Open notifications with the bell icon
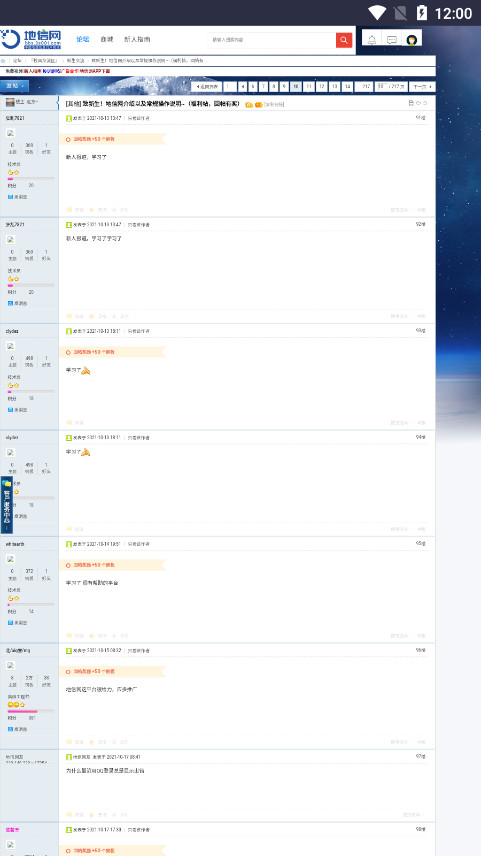 pos(372,40)
